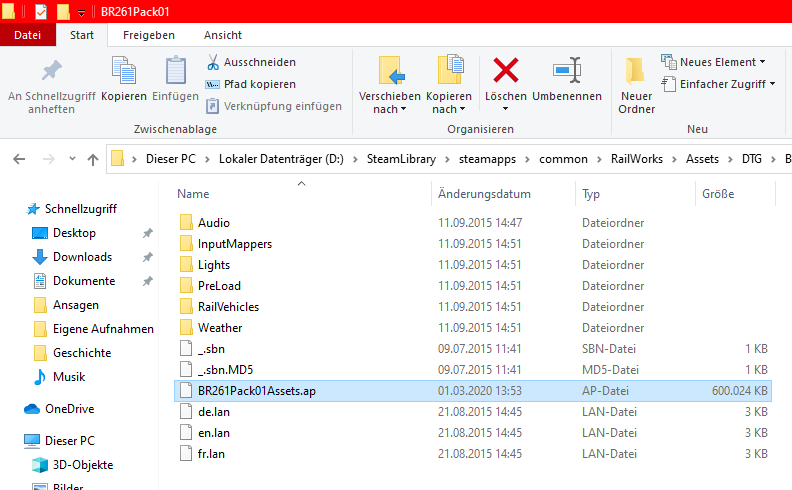Click the Properties quick access toolbar icon
The height and width of the screenshot is (490, 792).
(x=41, y=12)
